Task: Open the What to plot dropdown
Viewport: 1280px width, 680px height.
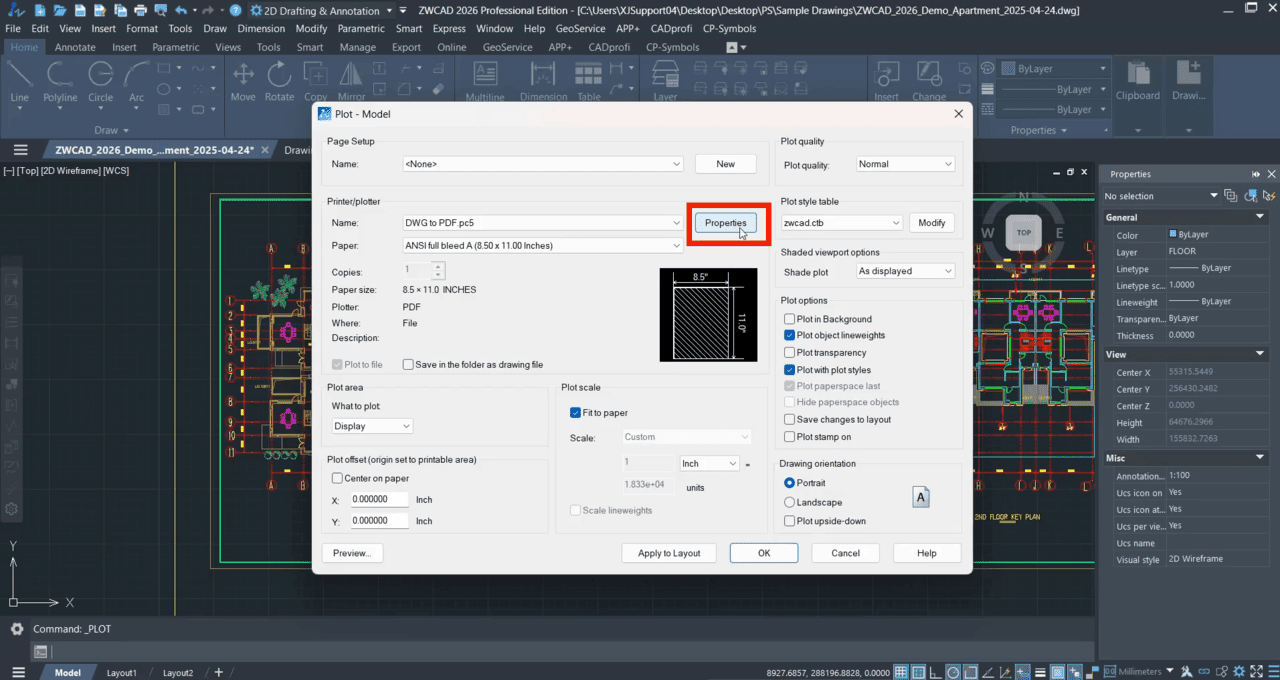Action: point(372,426)
